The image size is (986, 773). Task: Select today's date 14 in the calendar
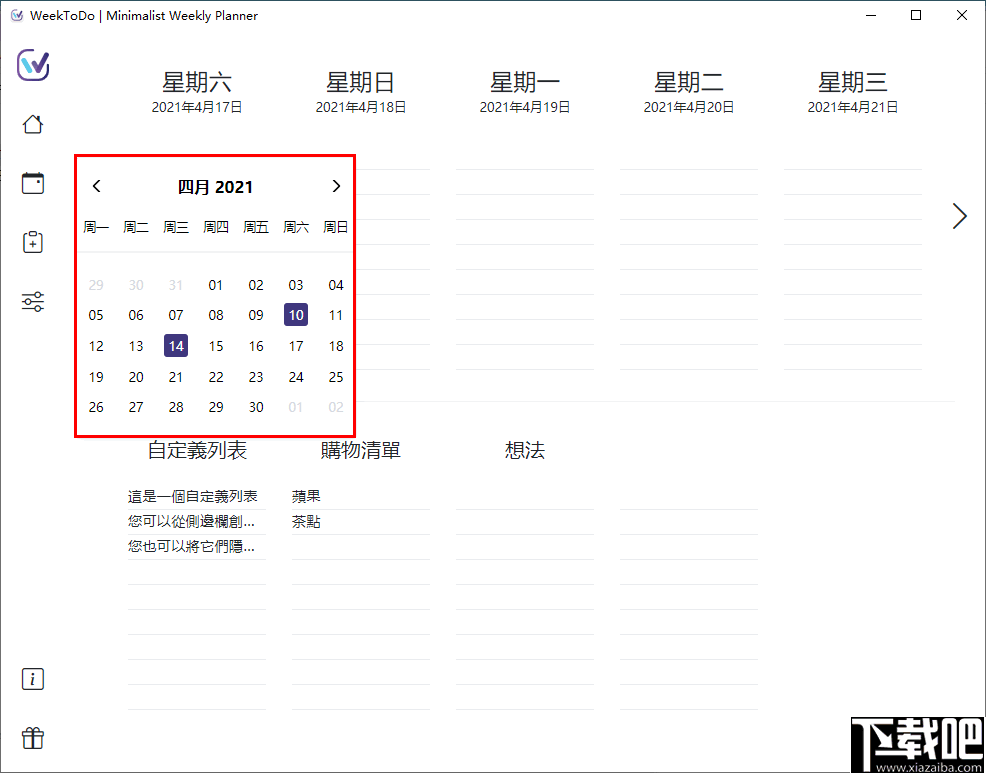(176, 345)
